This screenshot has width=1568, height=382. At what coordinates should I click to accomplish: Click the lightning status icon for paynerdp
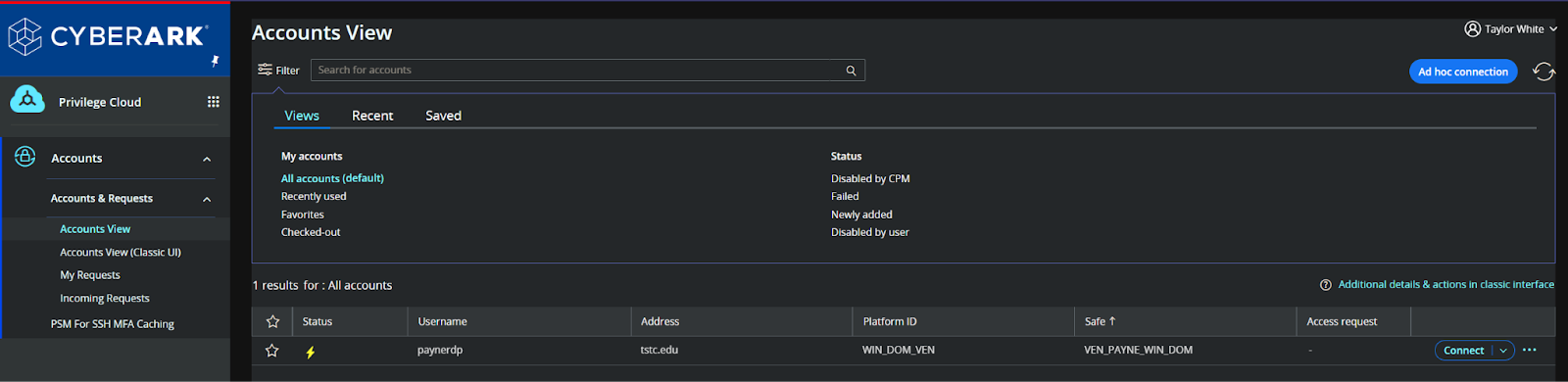coord(311,352)
